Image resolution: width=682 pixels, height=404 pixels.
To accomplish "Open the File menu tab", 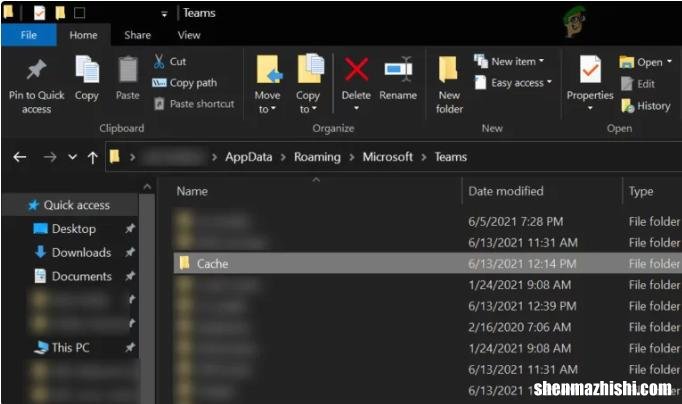I will click(29, 35).
